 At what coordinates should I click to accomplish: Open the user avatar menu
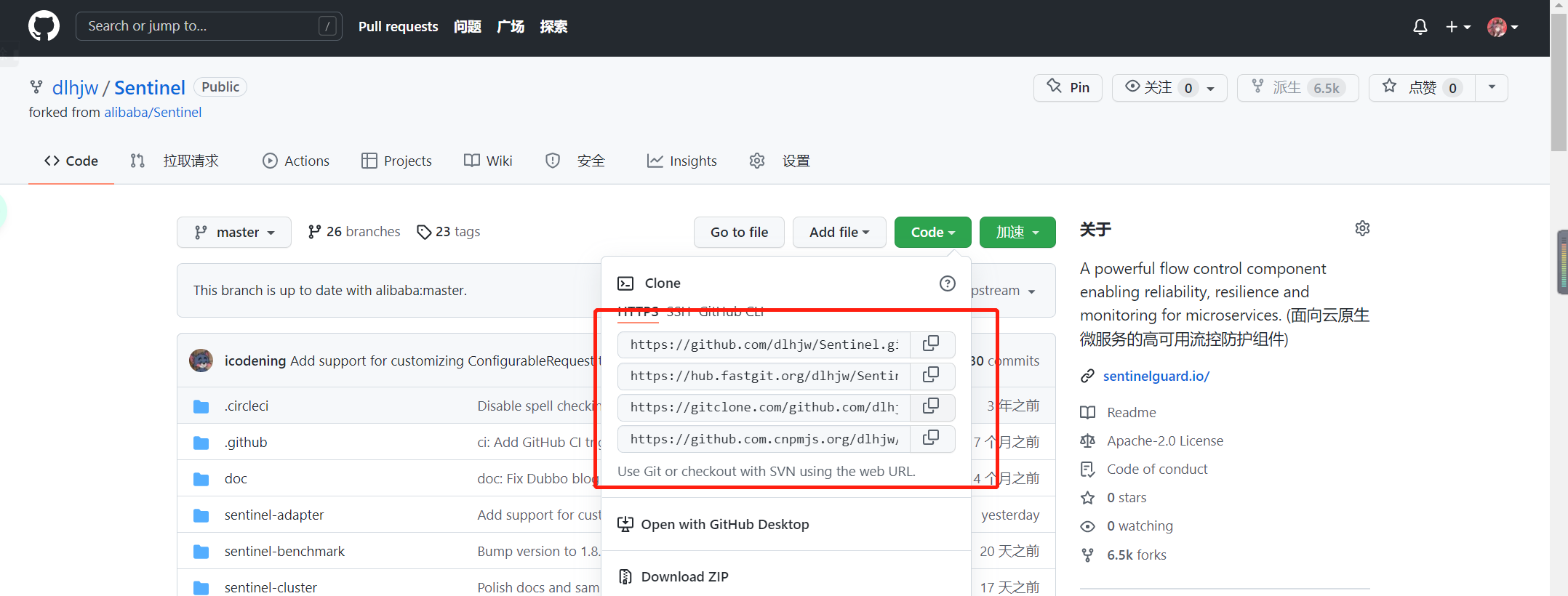tap(1503, 27)
